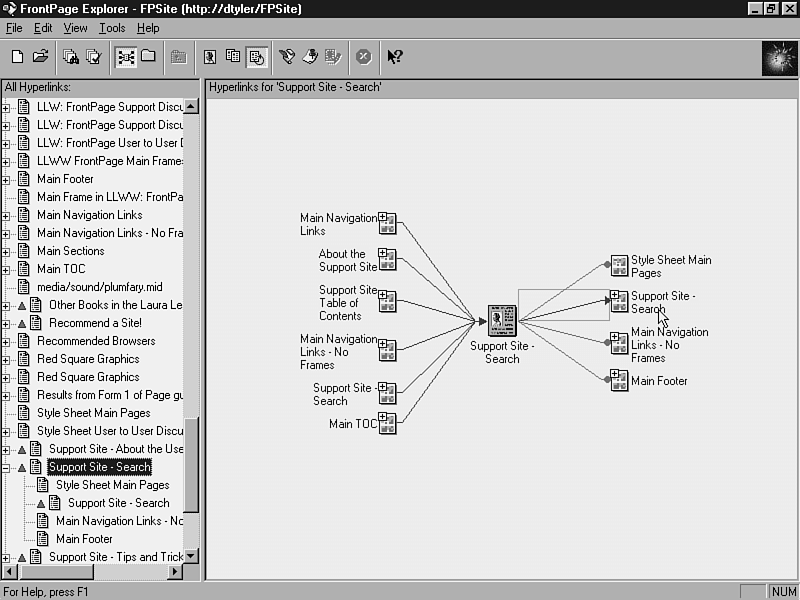The width and height of the screenshot is (800, 600).
Task: Toggle Hyperlinks to Images toolbar button
Action: click(x=210, y=57)
